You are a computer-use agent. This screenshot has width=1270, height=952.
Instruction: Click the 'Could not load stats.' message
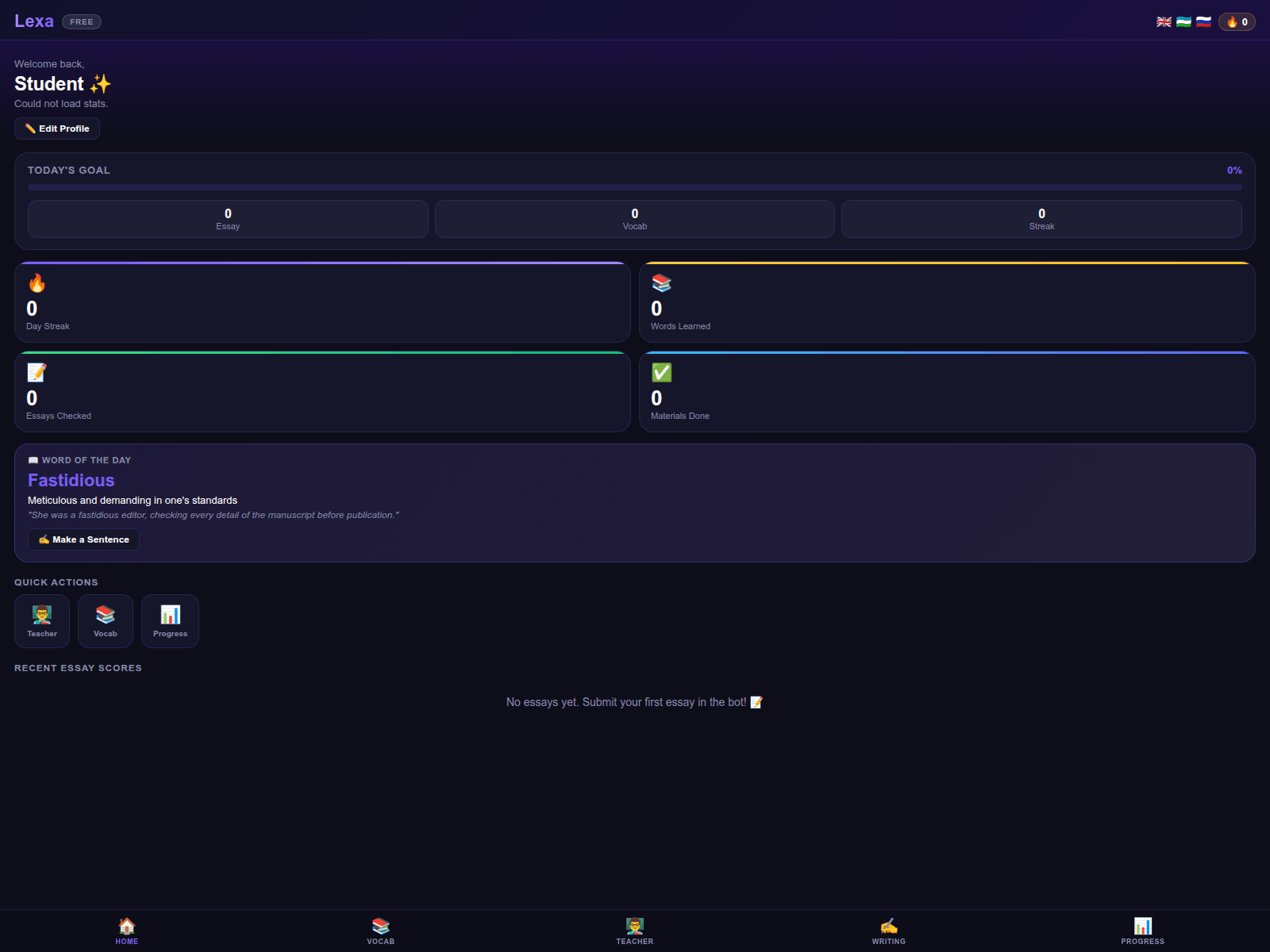coord(61,104)
